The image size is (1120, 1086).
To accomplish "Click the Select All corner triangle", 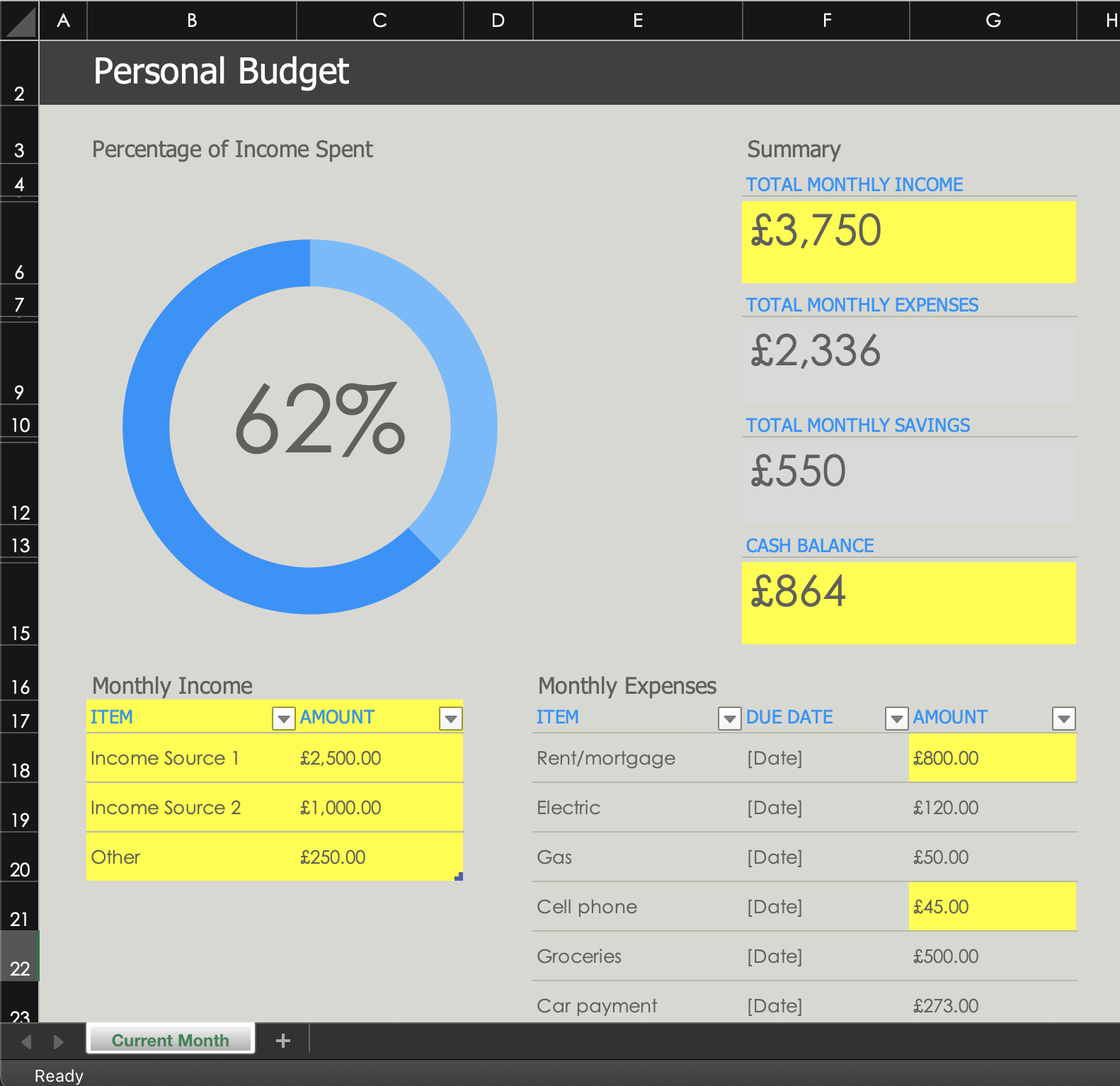I will coord(20,21).
